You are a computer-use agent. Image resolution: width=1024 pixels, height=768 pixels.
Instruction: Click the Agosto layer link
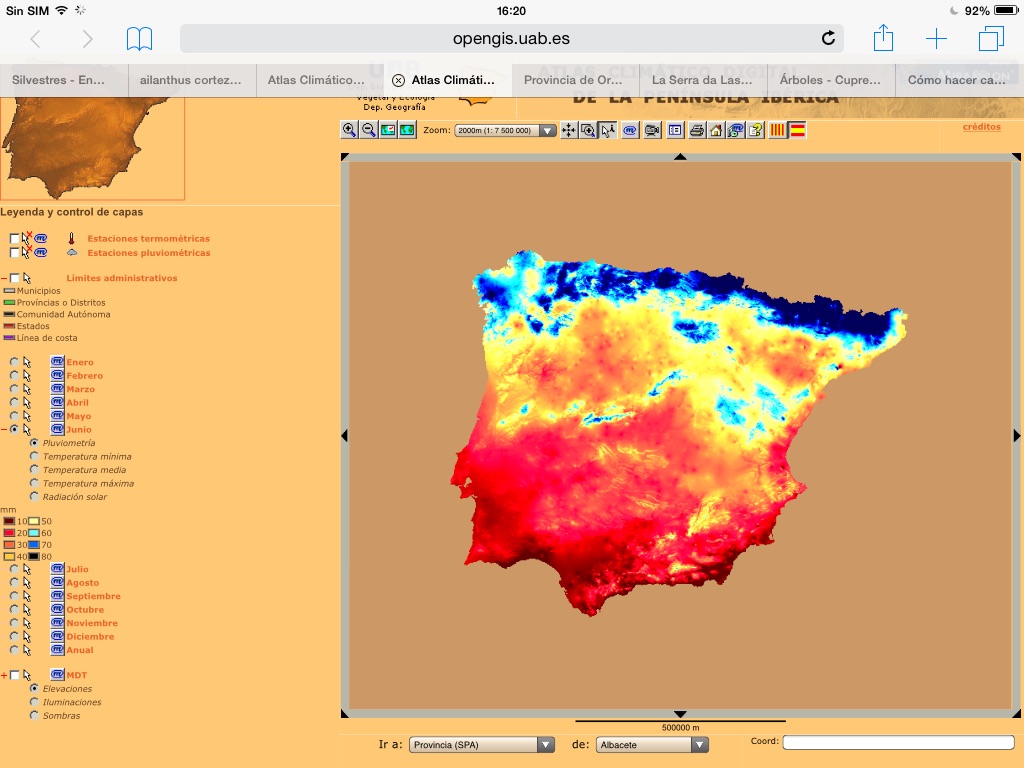click(83, 583)
